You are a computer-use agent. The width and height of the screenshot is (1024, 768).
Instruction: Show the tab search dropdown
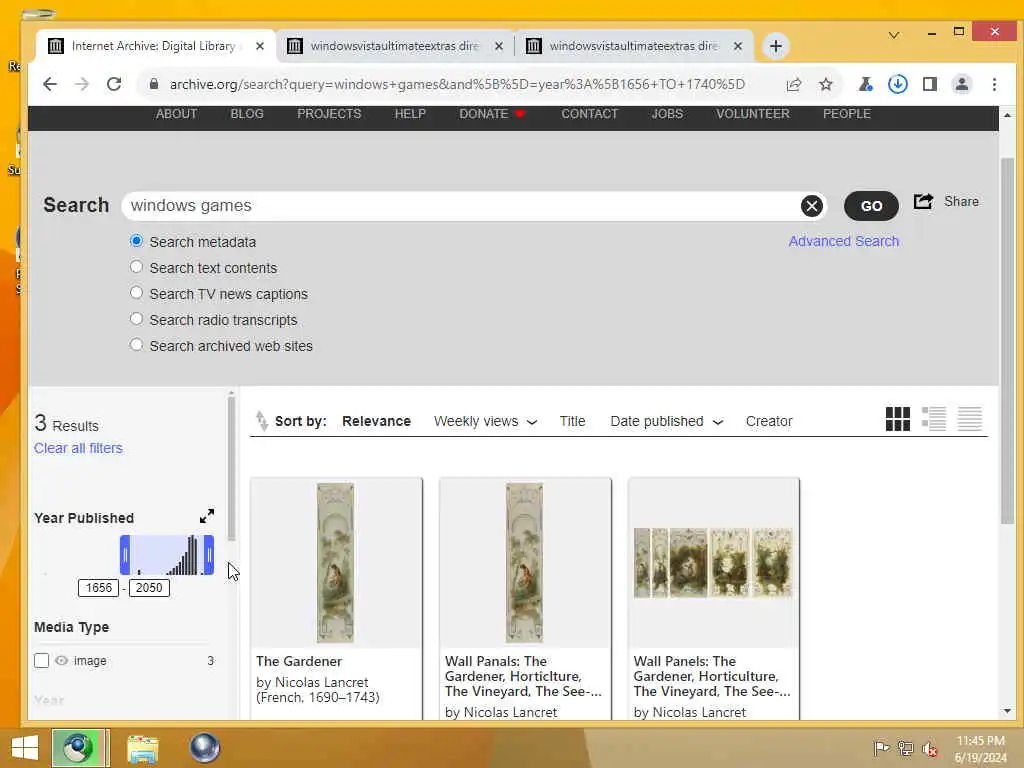(x=894, y=35)
